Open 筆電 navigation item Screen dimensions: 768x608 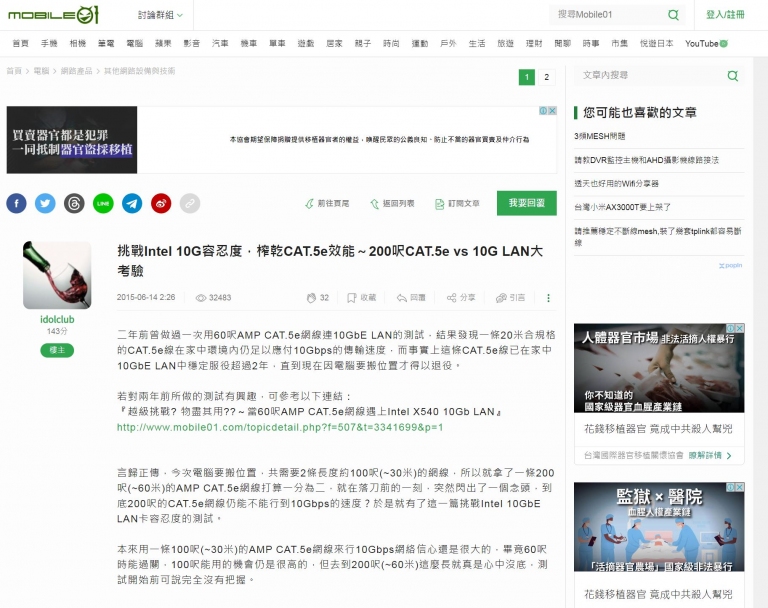tap(106, 43)
